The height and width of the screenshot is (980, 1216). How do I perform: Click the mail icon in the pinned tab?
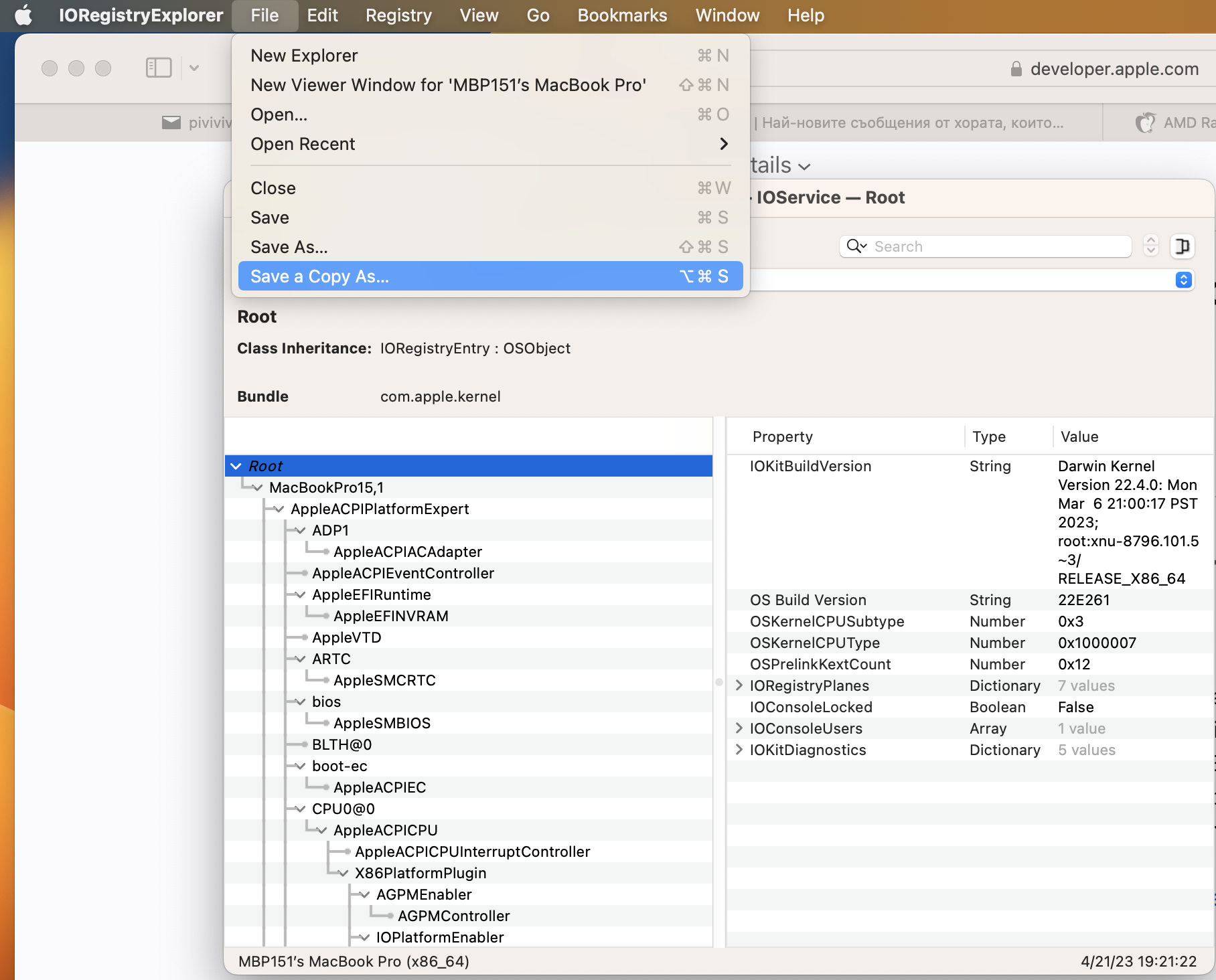(x=171, y=122)
